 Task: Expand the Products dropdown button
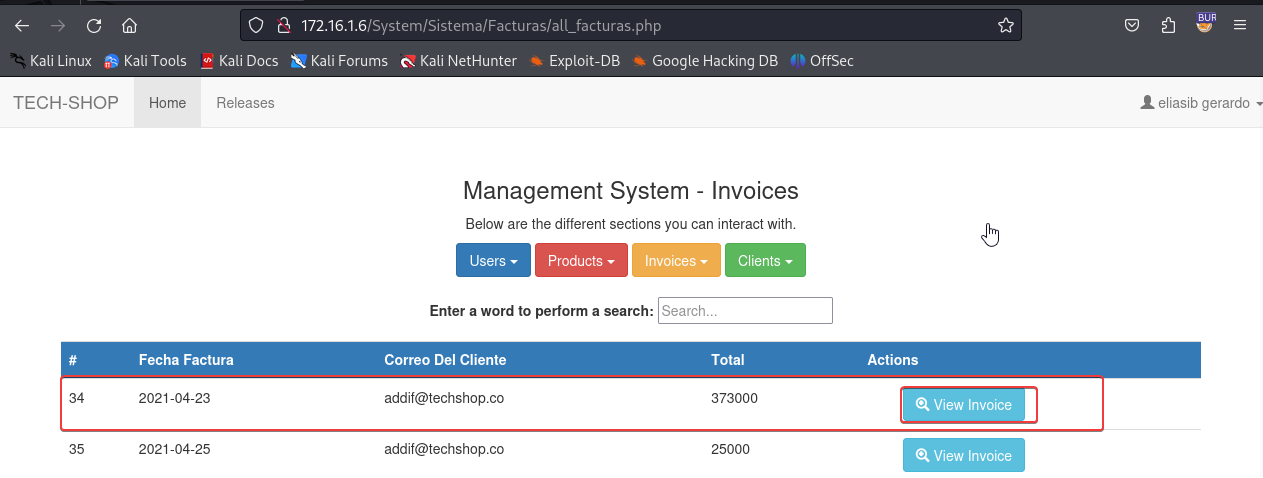tap(581, 261)
